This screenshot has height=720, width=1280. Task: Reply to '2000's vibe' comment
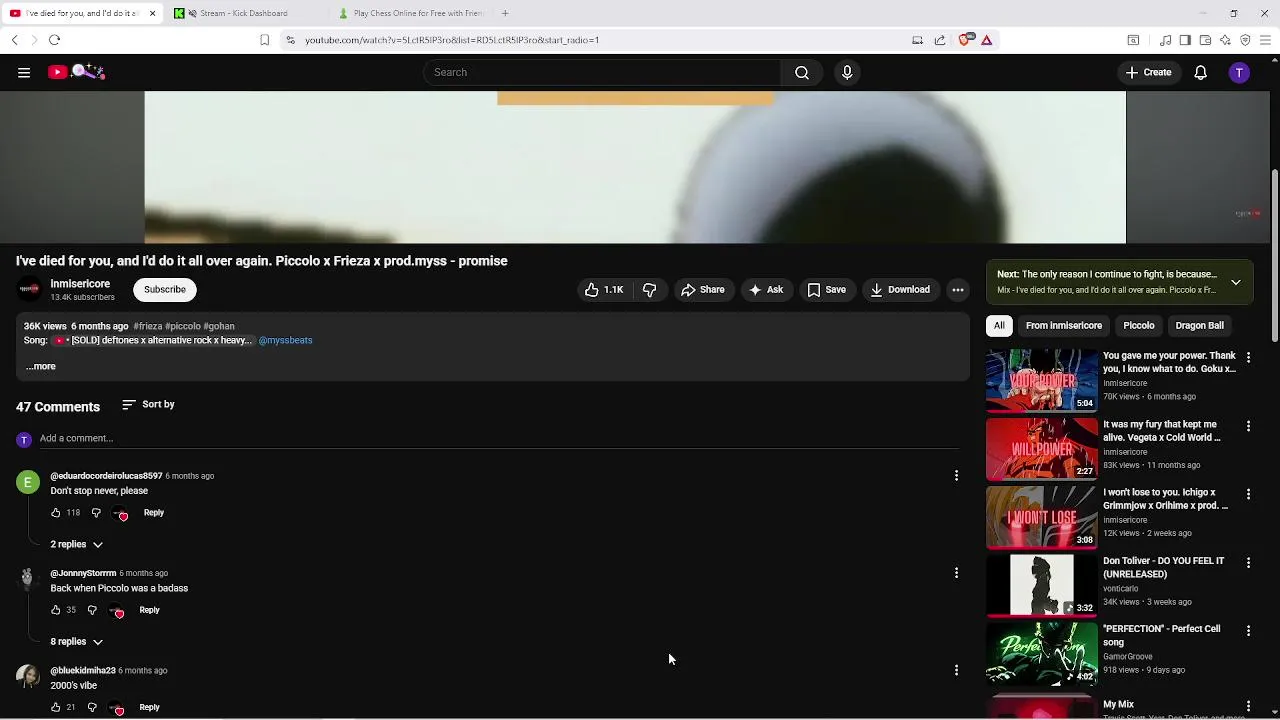[x=149, y=707]
